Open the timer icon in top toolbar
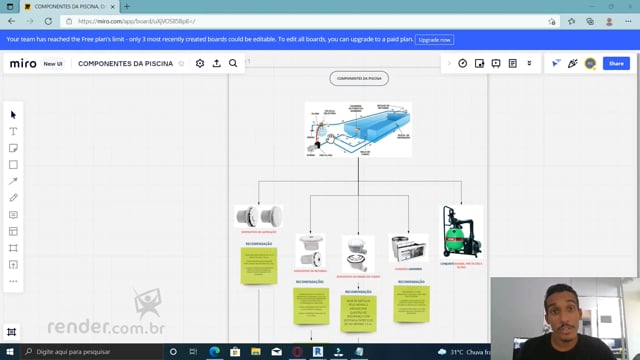 (462, 63)
